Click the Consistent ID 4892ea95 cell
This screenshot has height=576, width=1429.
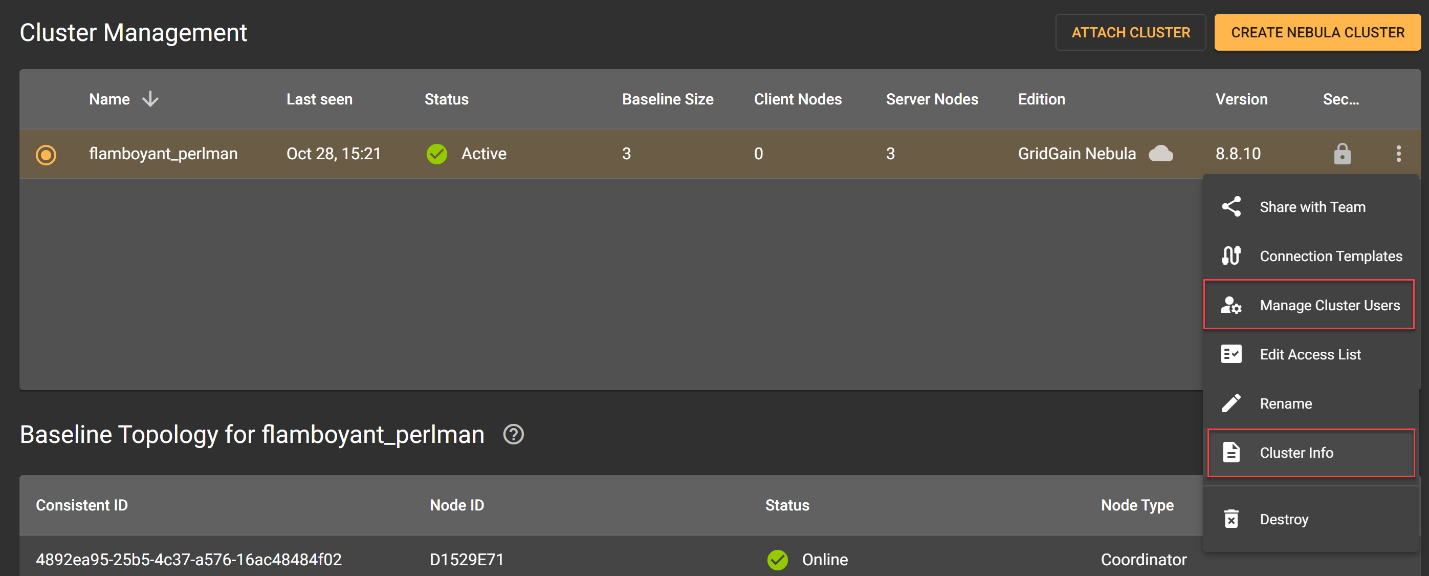pos(189,559)
